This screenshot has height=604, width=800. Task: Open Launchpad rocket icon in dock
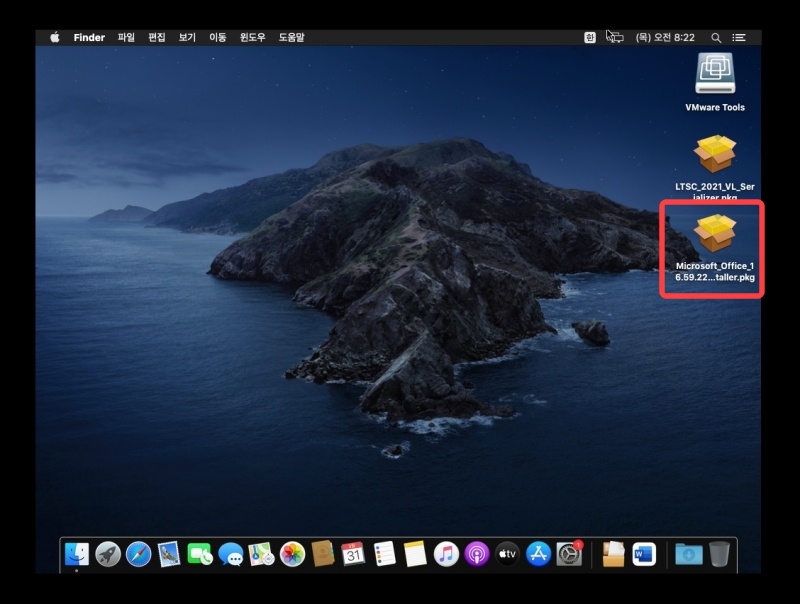[108, 554]
